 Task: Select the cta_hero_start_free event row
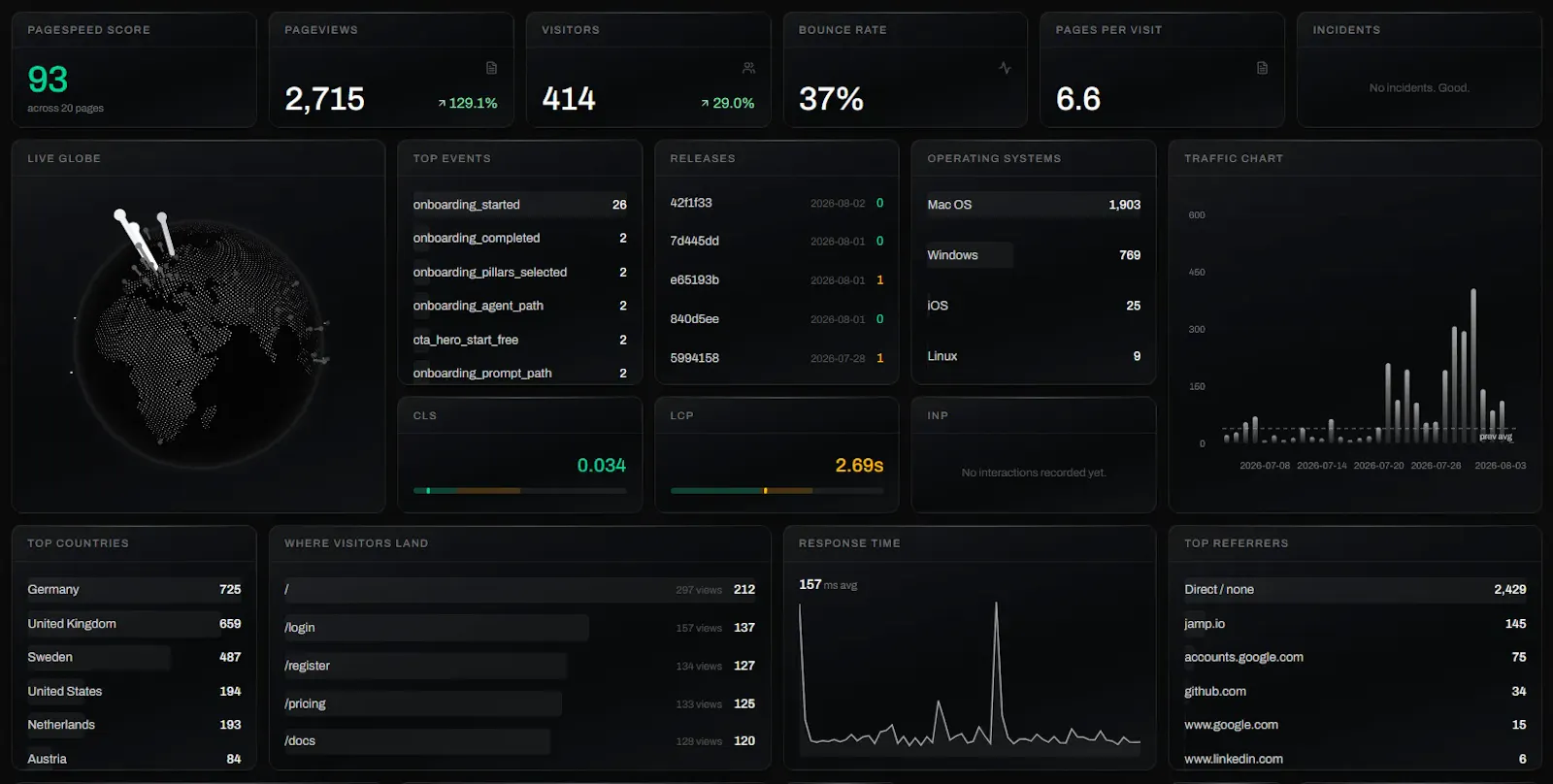click(x=520, y=340)
